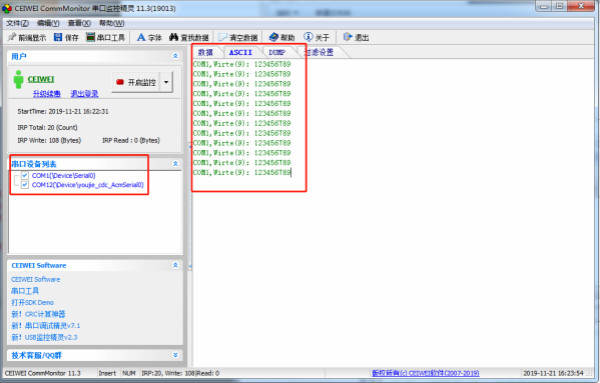
Task: Click the CEIWEI Software link in list
Action: 36,279
